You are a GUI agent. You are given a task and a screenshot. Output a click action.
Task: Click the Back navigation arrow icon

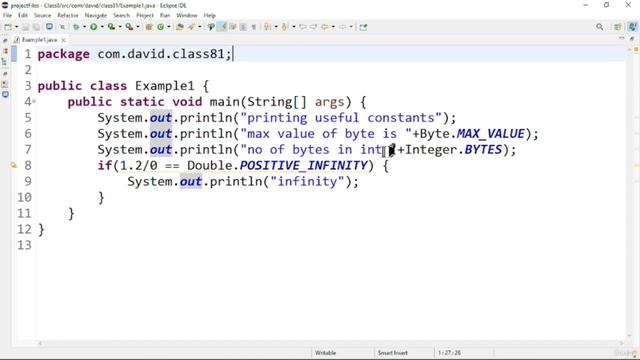pyautogui.click(x=324, y=27)
